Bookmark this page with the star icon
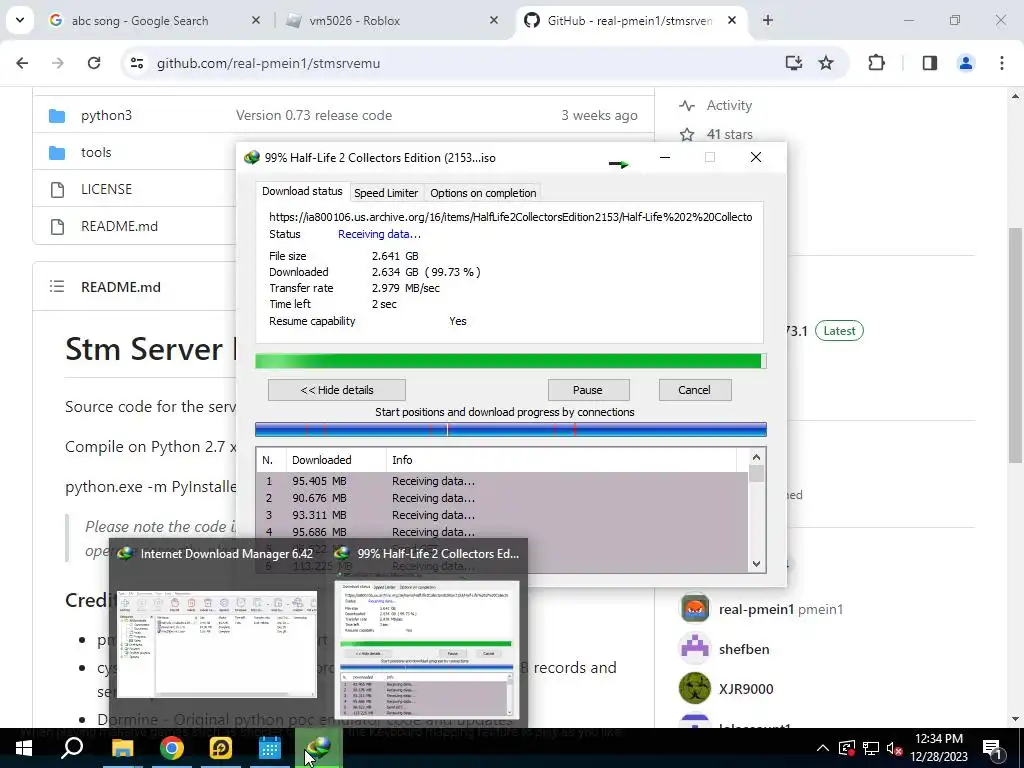1024x768 pixels. 826,63
